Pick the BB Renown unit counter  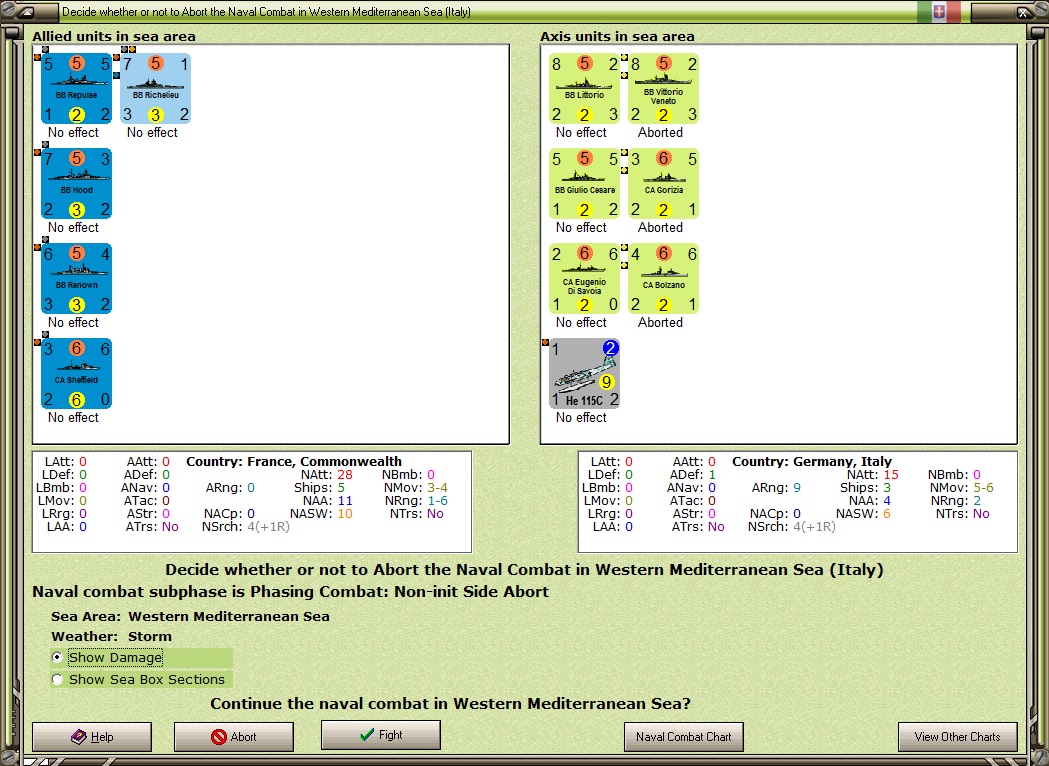pos(76,279)
